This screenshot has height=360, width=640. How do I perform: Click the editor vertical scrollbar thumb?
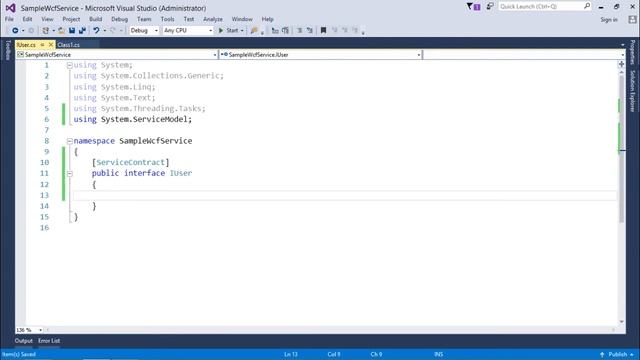[621, 149]
